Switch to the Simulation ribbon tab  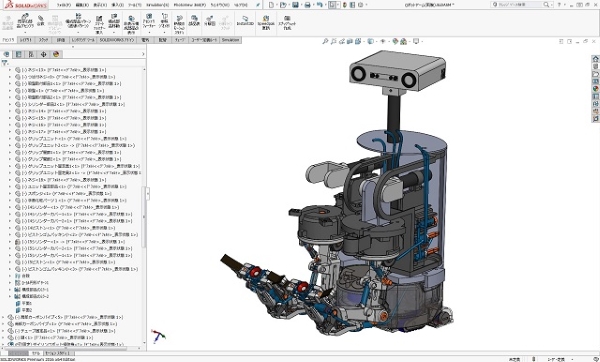(x=230, y=40)
